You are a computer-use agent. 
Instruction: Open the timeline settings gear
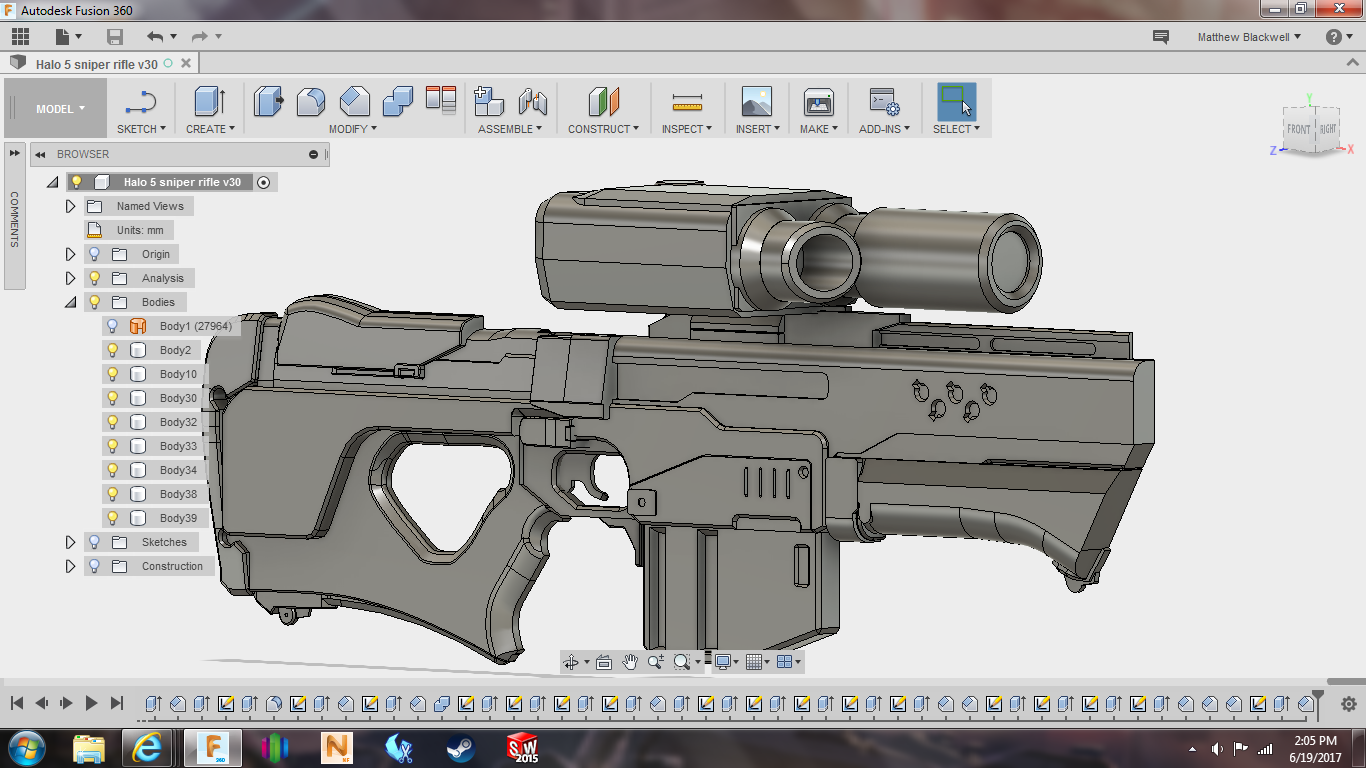point(1348,704)
